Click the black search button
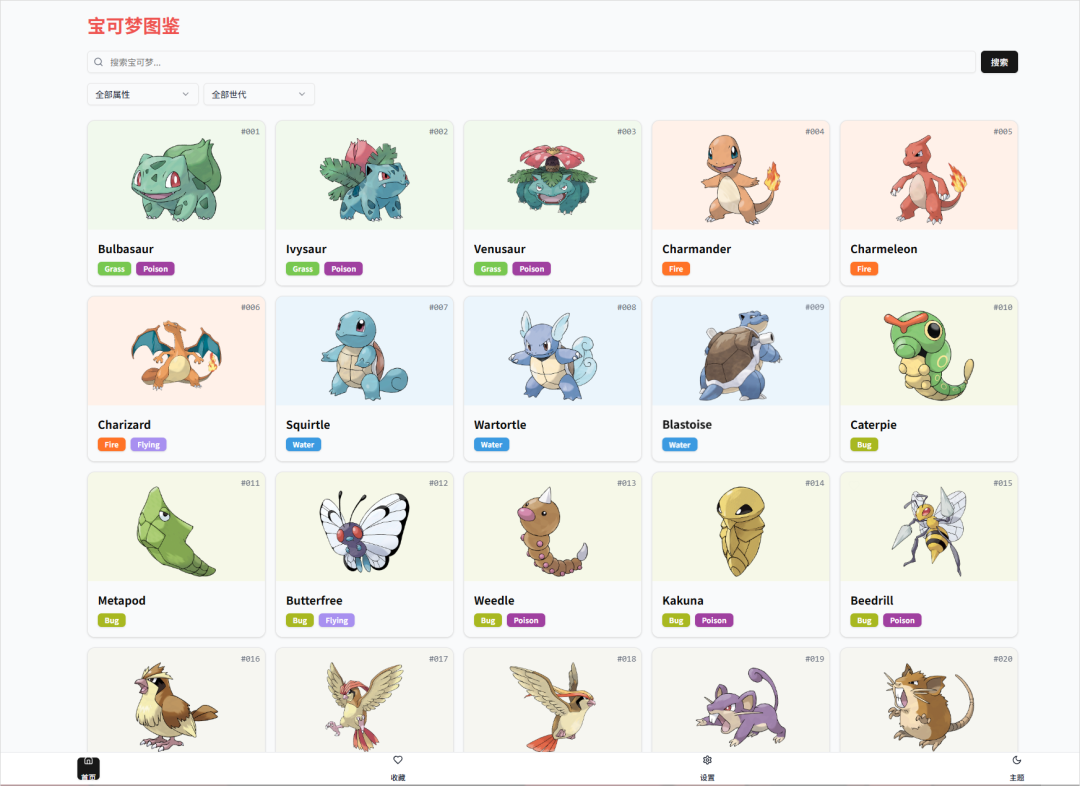The height and width of the screenshot is (786, 1080). (x=999, y=62)
